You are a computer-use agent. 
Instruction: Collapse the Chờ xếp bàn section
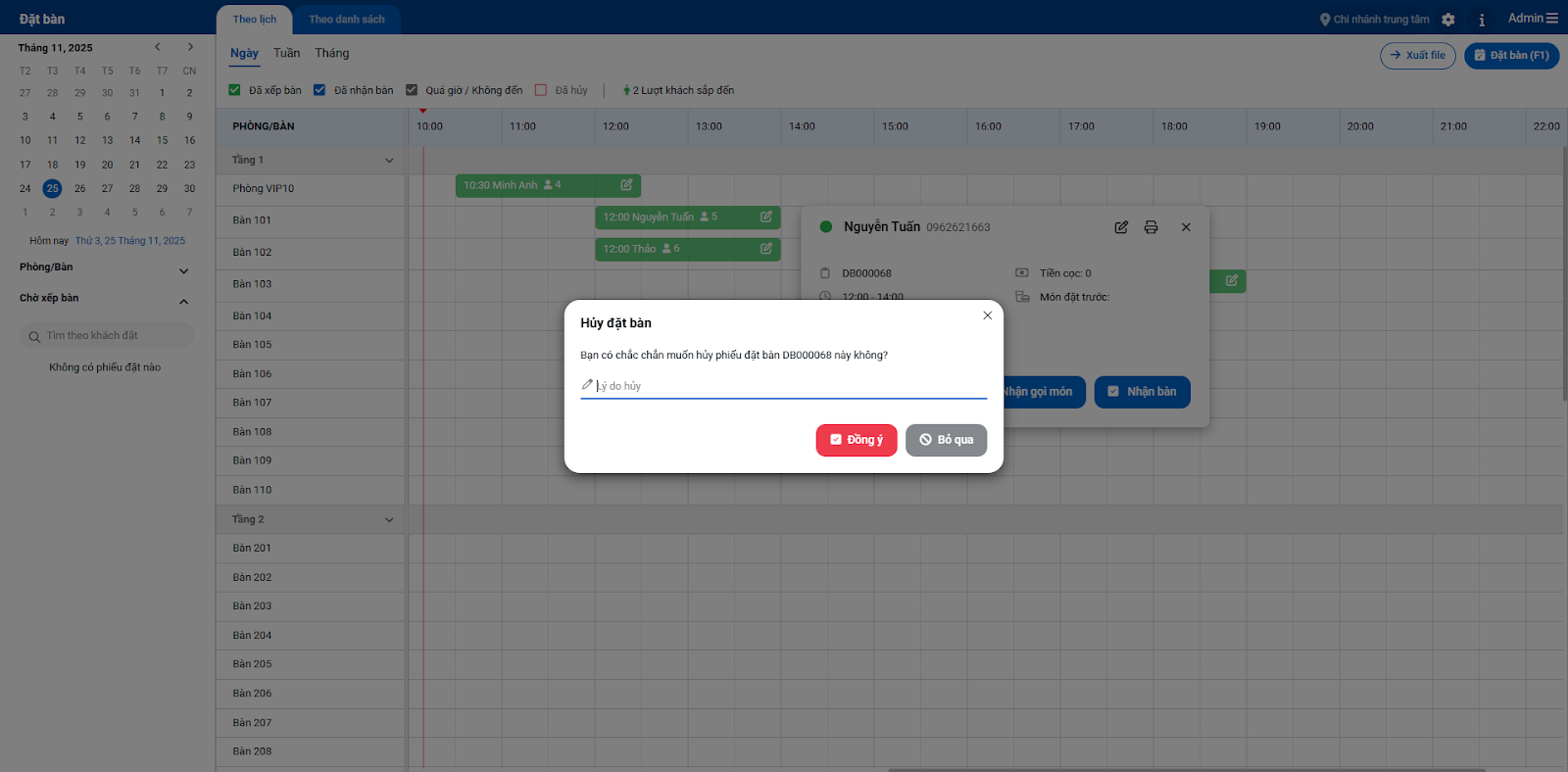(x=183, y=302)
